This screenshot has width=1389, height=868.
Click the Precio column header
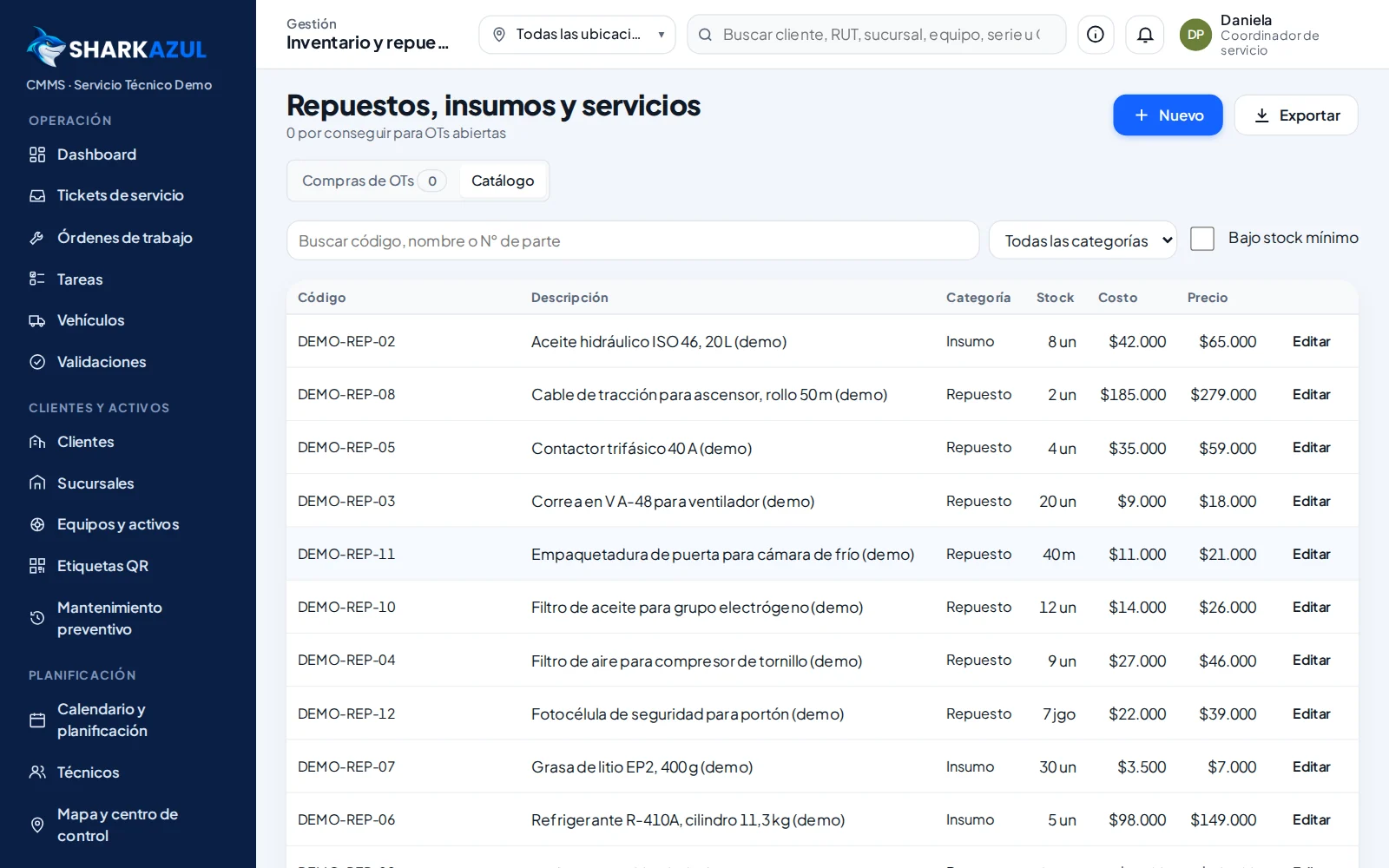point(1208,298)
